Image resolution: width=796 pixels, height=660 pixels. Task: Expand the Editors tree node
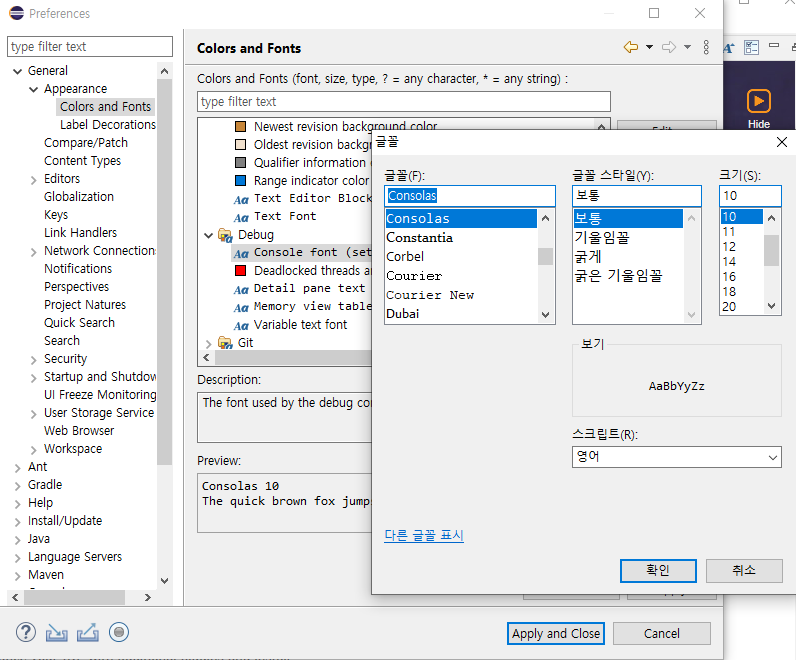[34, 180]
